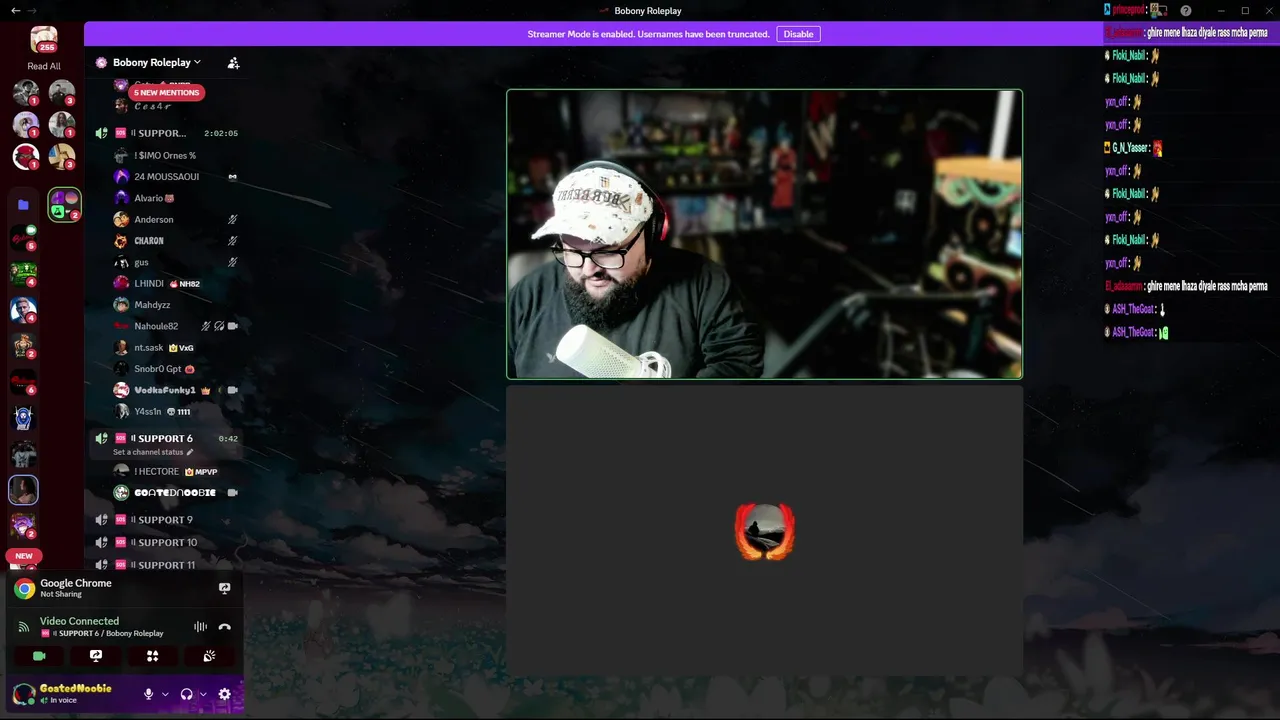Click the invite people icon
The width and height of the screenshot is (1280, 720).
(x=233, y=62)
